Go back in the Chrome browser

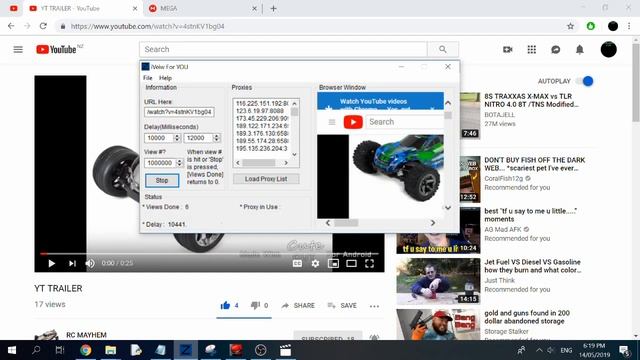tap(11, 26)
